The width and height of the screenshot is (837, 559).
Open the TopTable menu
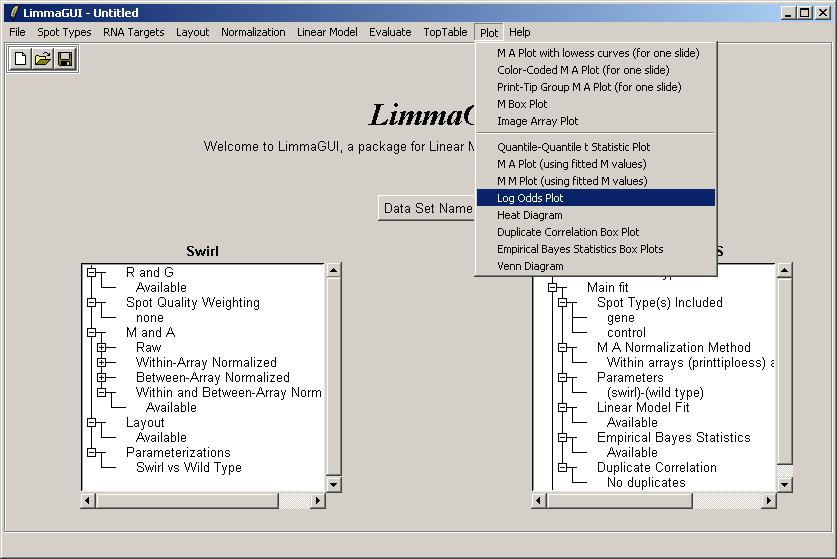point(445,32)
